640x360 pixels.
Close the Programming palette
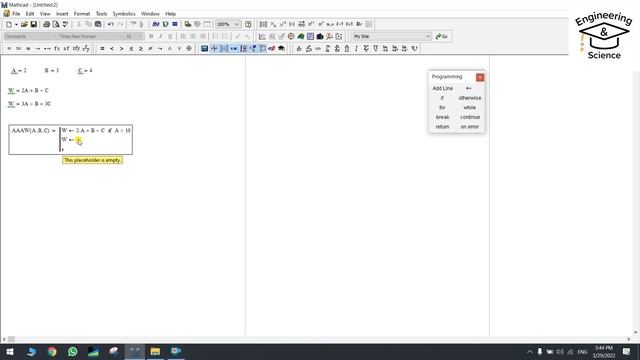pos(480,77)
